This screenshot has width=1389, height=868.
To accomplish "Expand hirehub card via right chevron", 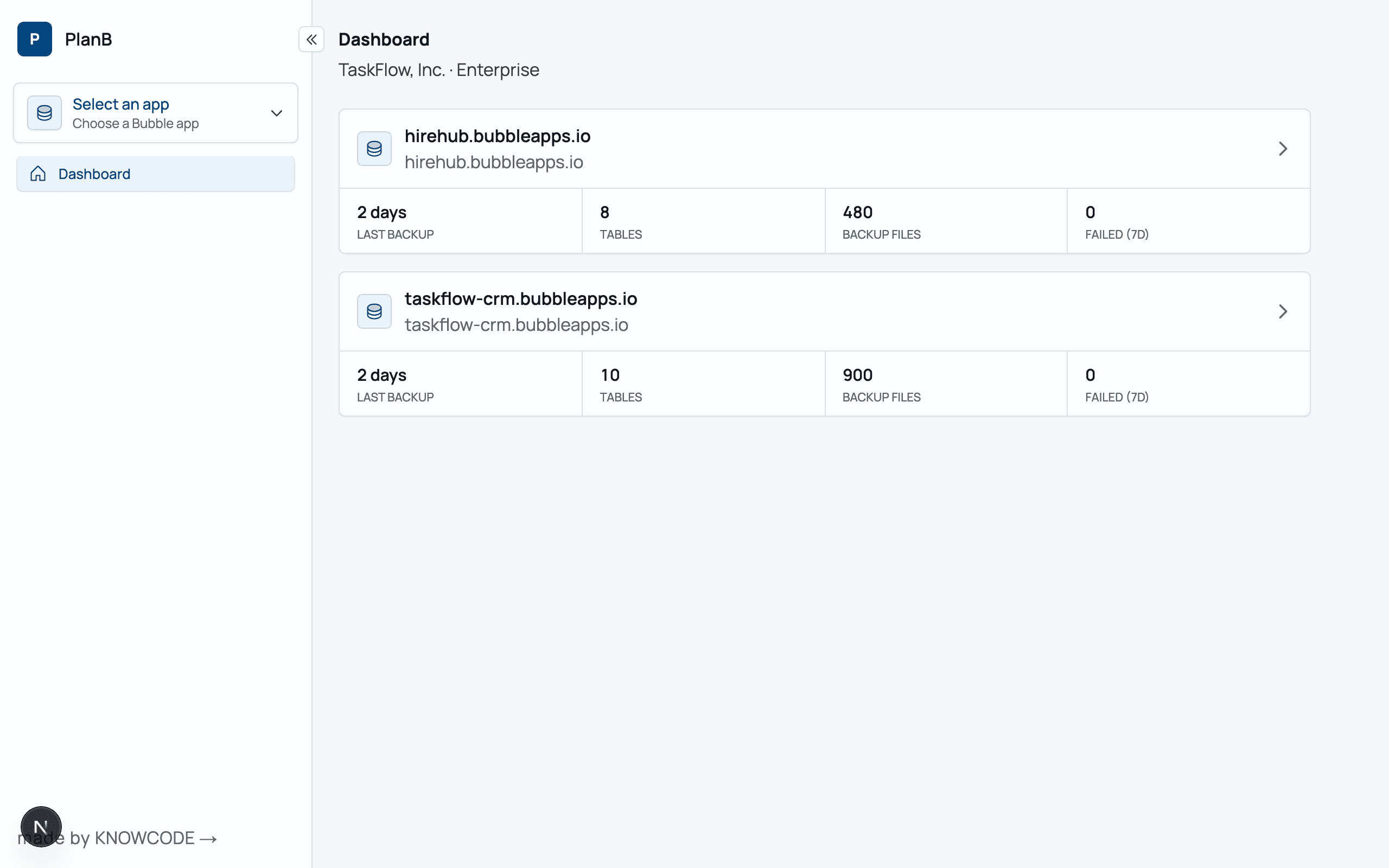I will coord(1283,149).
